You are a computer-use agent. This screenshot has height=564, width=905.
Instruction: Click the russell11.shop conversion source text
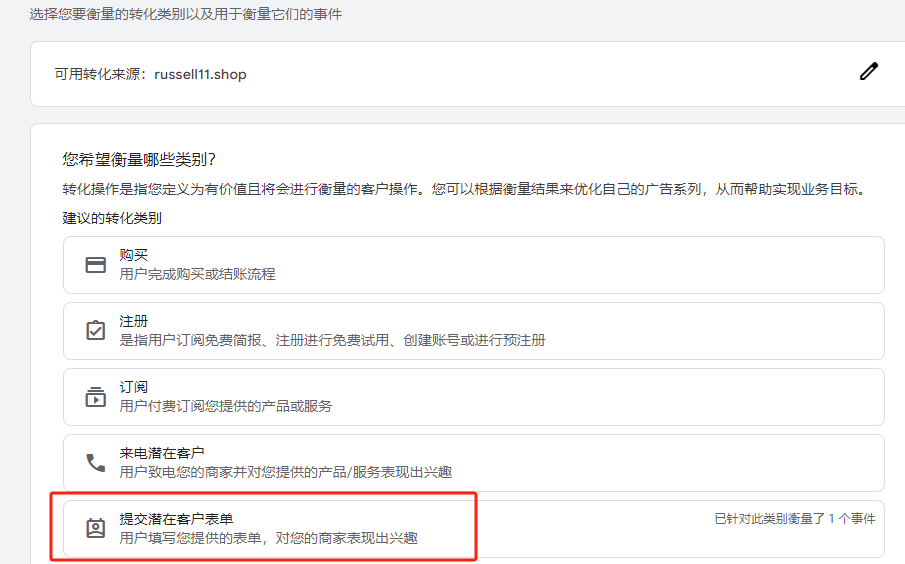click(x=200, y=75)
